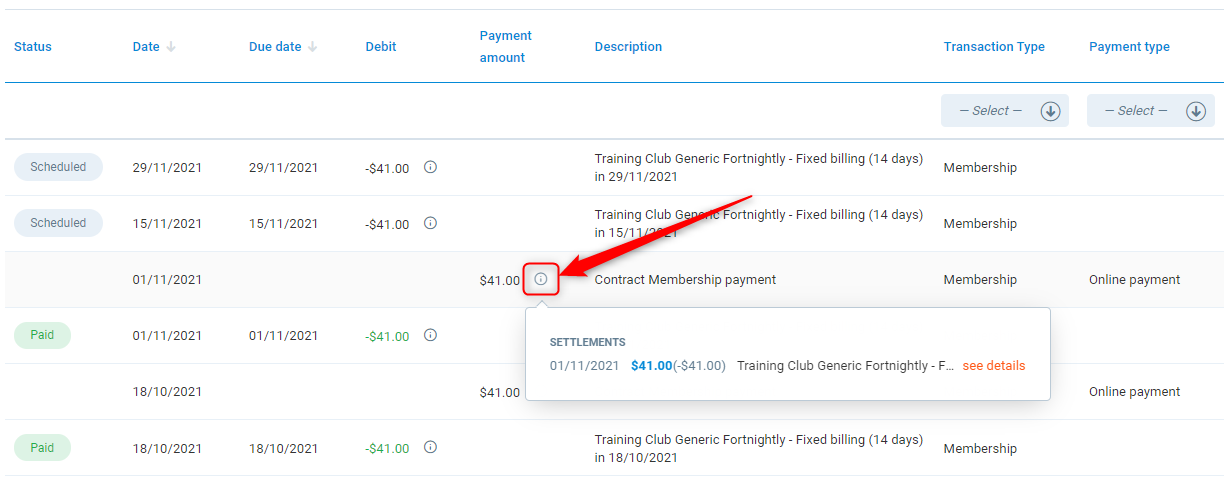Click the Transaction Type column header
1224x490 pixels.
point(993,47)
